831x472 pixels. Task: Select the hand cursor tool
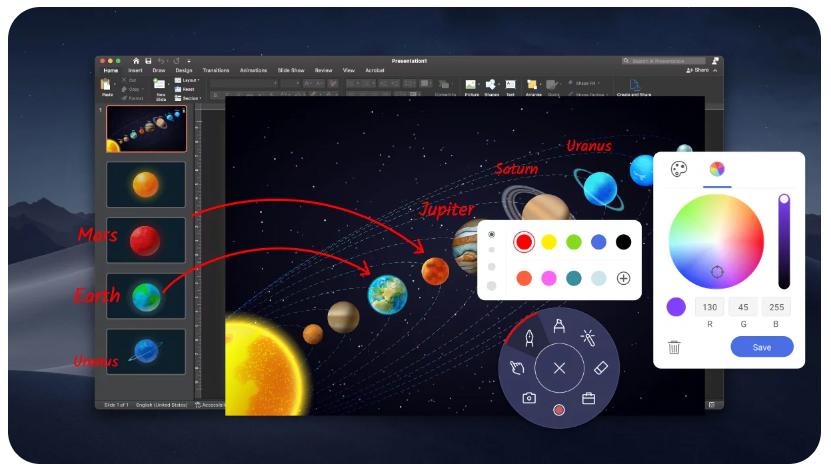pos(517,368)
